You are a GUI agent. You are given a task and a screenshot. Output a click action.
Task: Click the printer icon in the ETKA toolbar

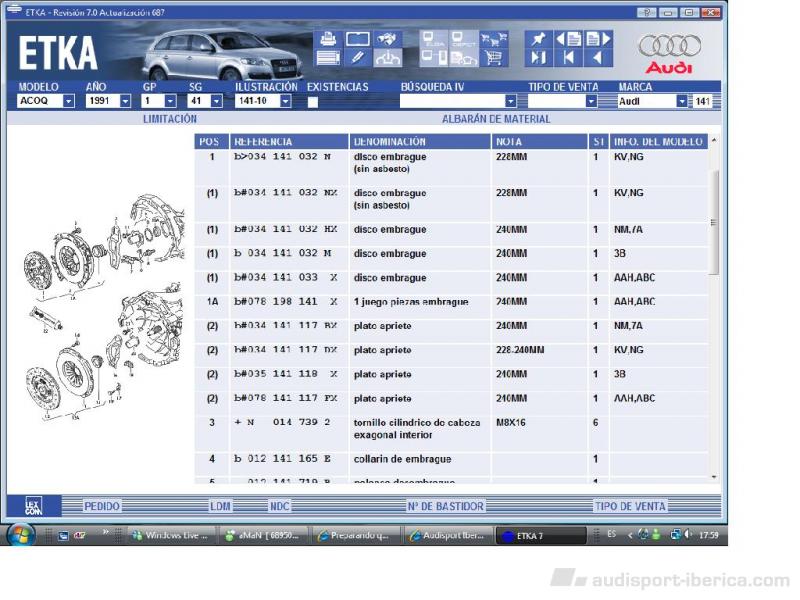[328, 39]
